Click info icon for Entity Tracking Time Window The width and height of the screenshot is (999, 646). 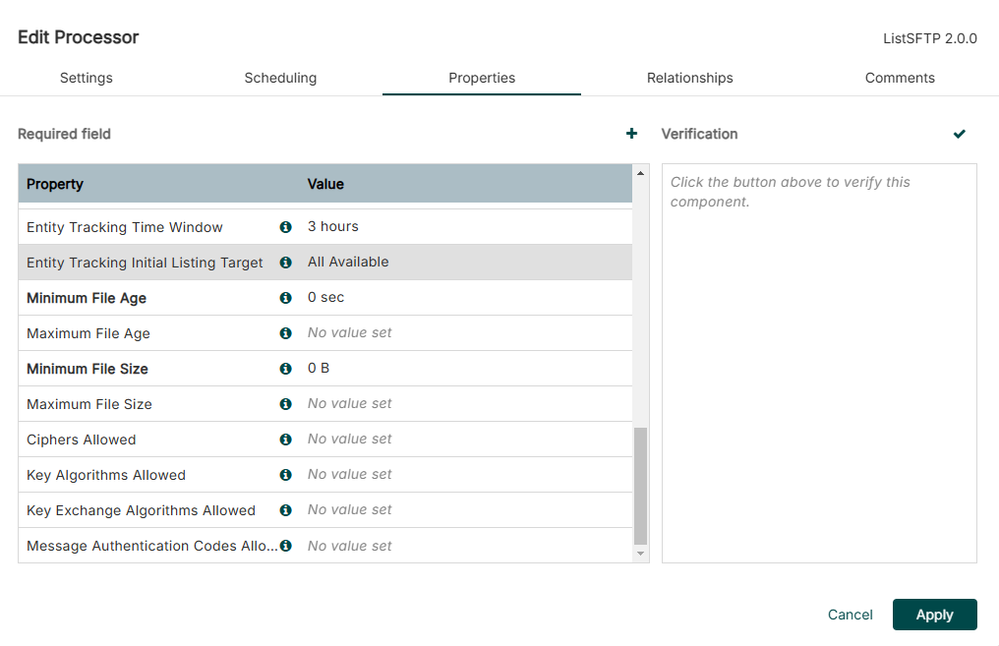click(x=286, y=227)
